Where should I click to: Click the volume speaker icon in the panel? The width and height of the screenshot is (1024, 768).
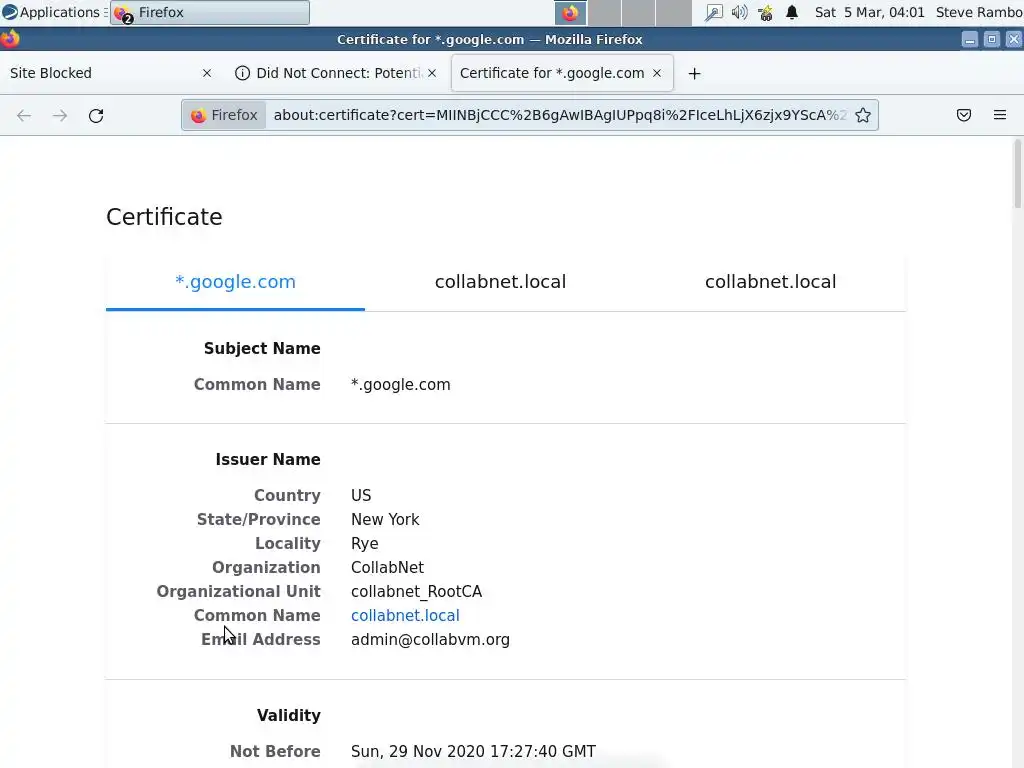pos(739,12)
